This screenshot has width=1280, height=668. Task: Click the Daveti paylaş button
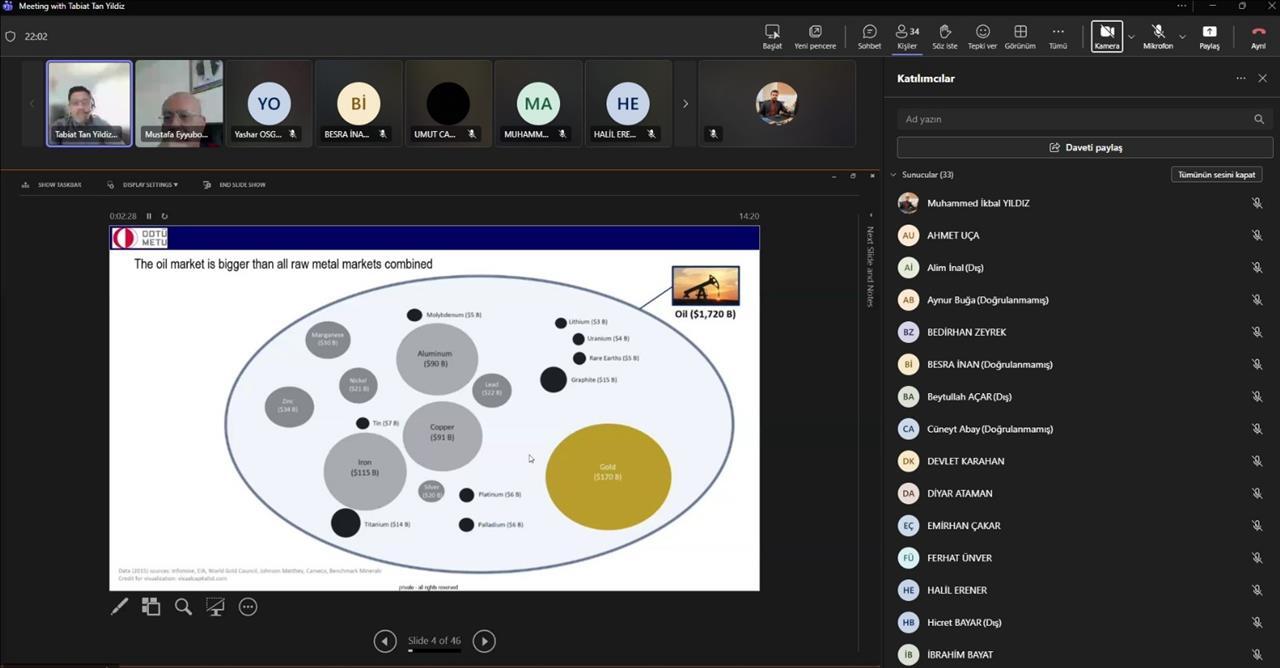point(1084,148)
